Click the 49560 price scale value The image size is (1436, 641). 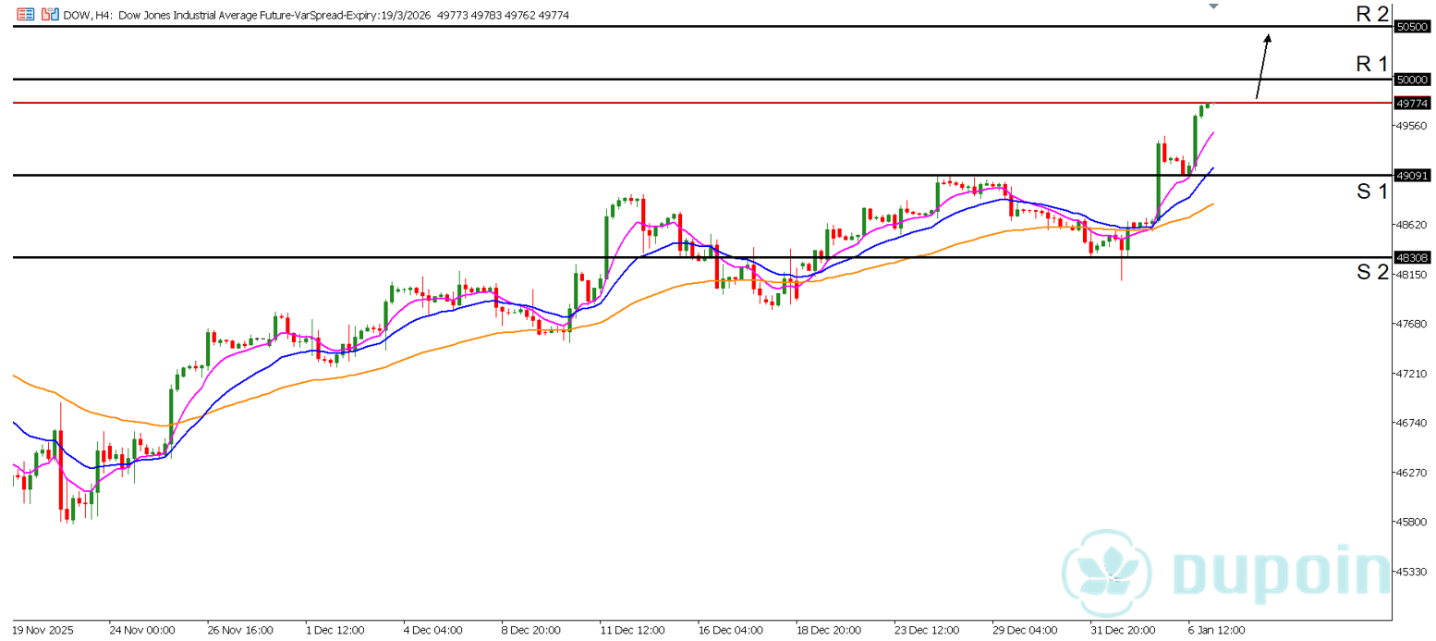[1411, 126]
